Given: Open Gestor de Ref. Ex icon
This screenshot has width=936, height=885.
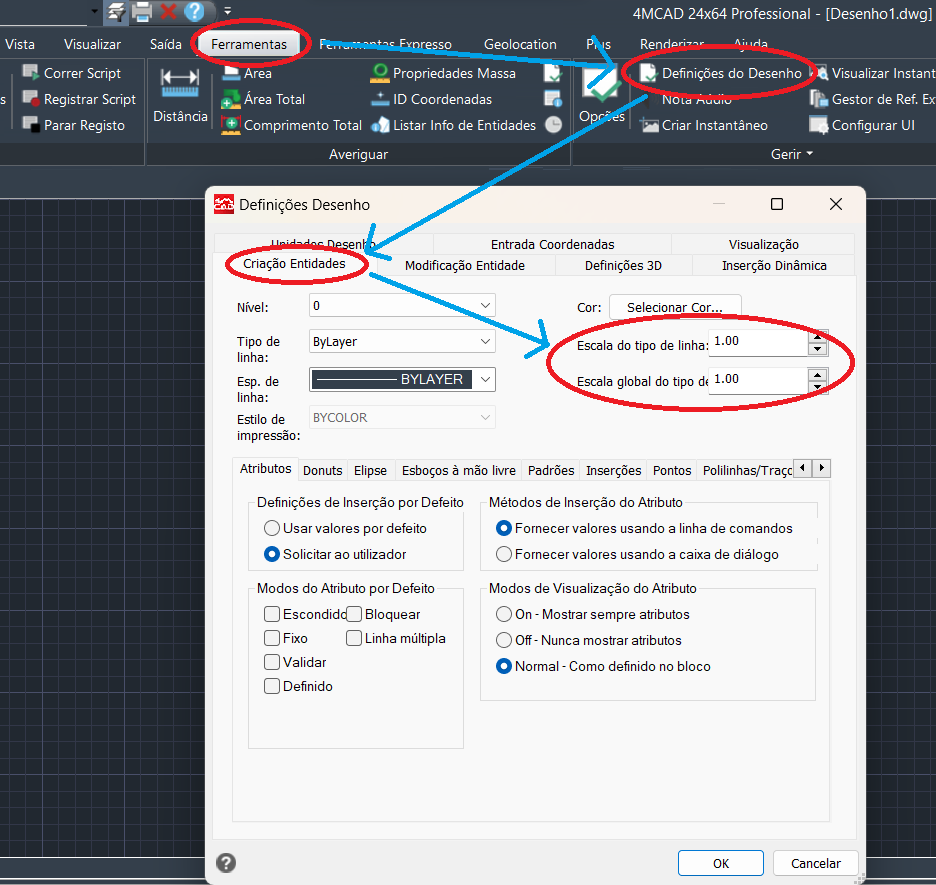Looking at the screenshot, I should [x=818, y=98].
